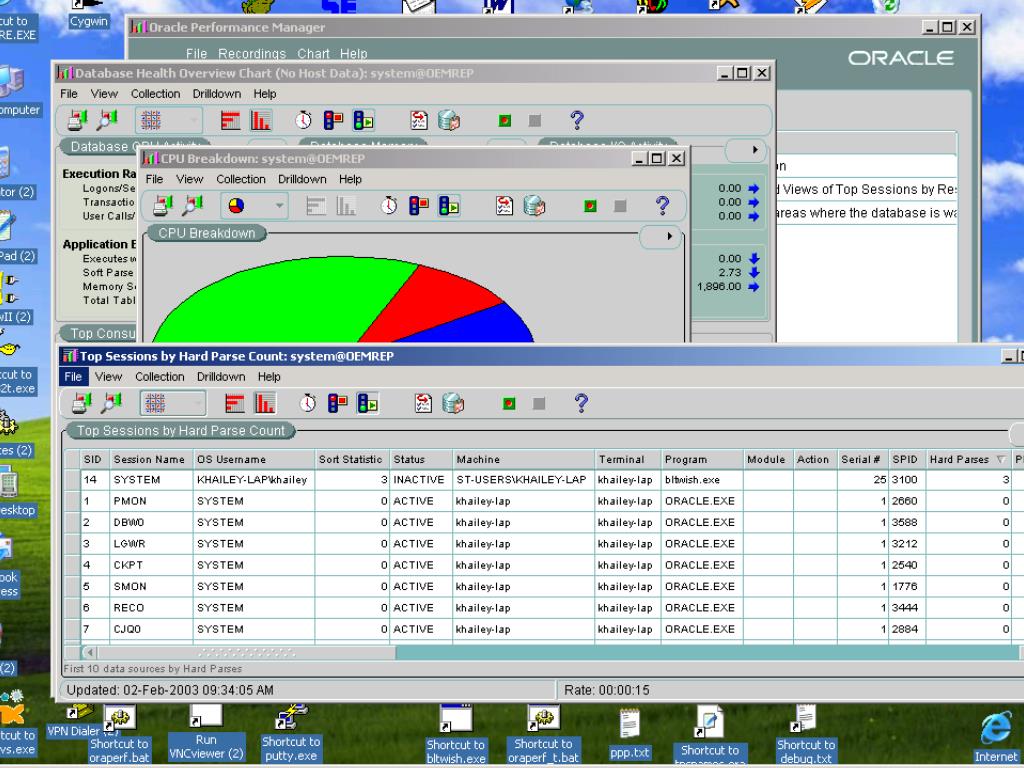Click the database cylinder icon in Top Sessions toolbar
This screenshot has width=1024, height=768.
(x=453, y=404)
